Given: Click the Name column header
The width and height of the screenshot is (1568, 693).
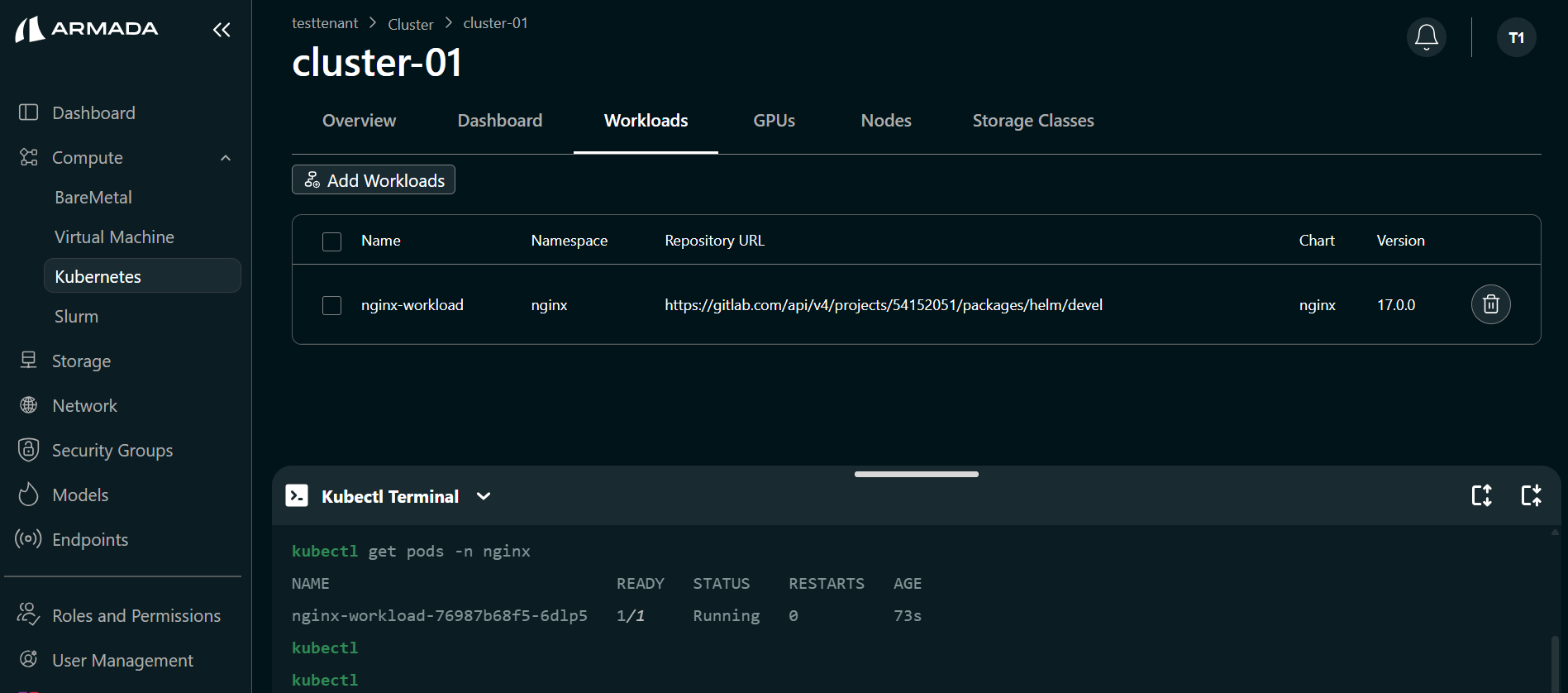Looking at the screenshot, I should [380, 241].
